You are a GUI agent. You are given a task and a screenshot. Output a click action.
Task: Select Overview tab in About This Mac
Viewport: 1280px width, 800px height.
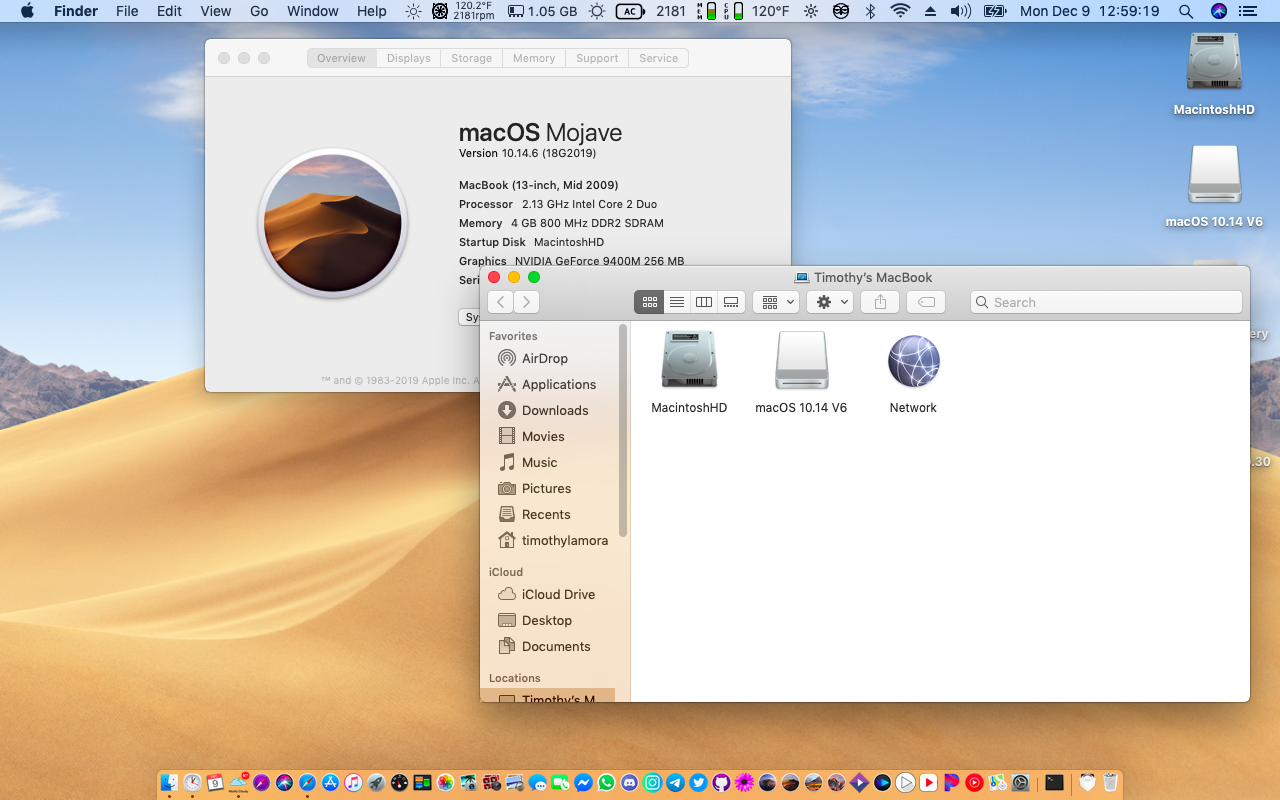point(341,58)
